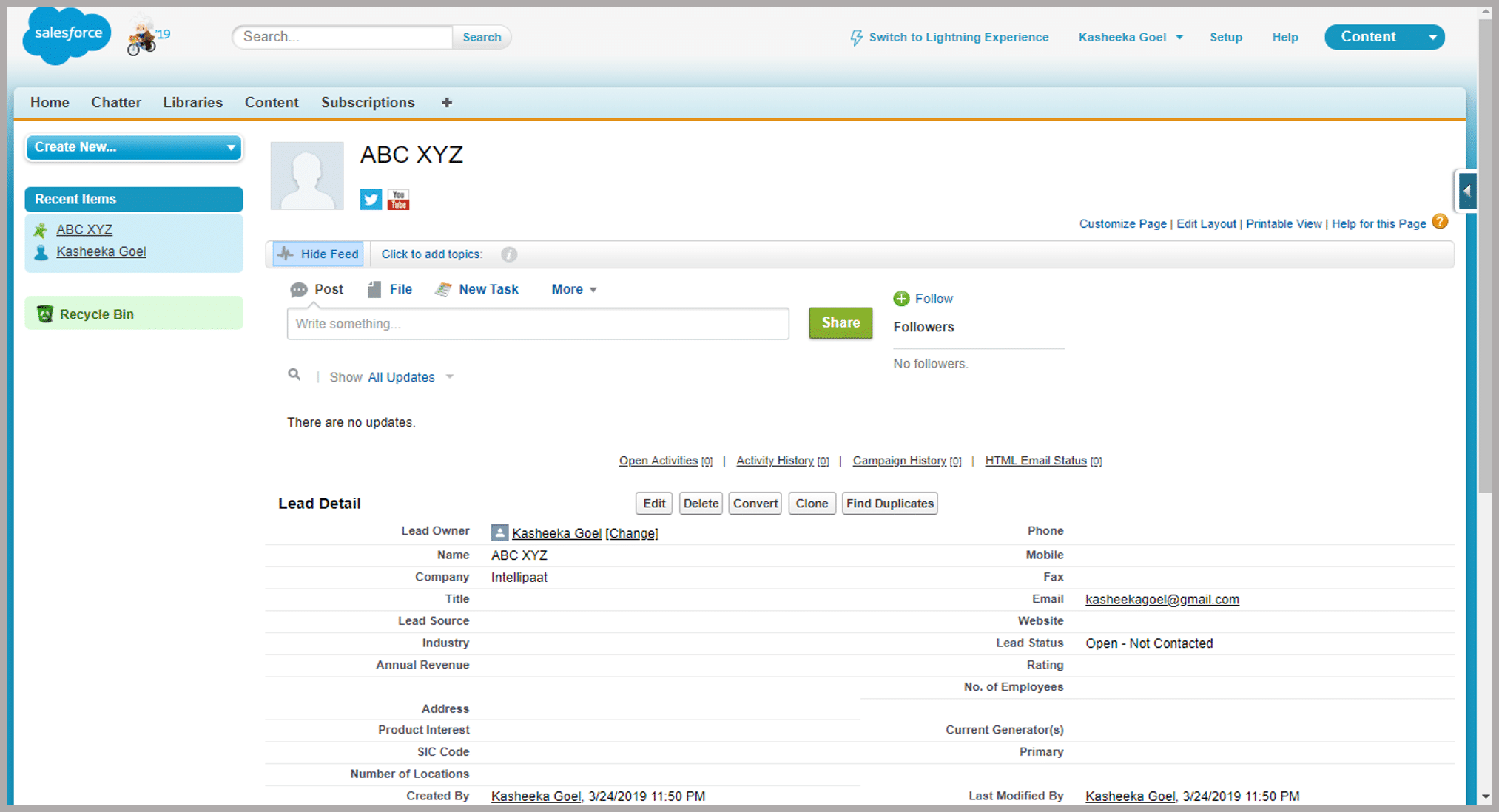Viewport: 1499px width, 812px height.
Task: Open ABC XYZ in Recent Items
Action: [84, 230]
